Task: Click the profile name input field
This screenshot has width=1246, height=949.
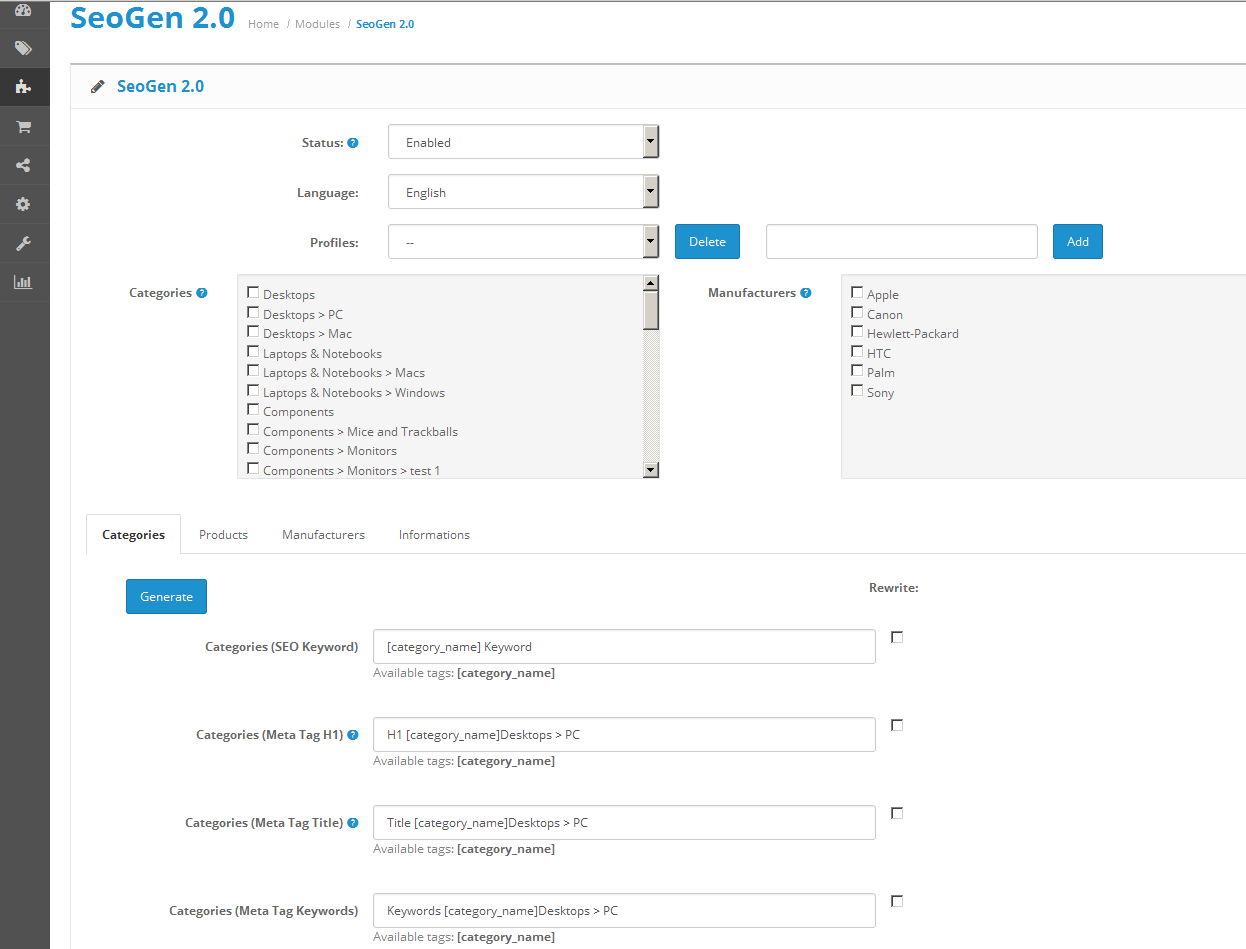Action: click(x=900, y=241)
